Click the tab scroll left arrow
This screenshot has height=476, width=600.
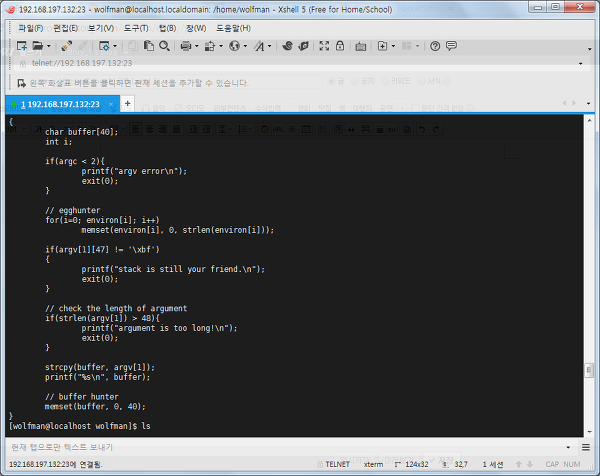(x=564, y=103)
